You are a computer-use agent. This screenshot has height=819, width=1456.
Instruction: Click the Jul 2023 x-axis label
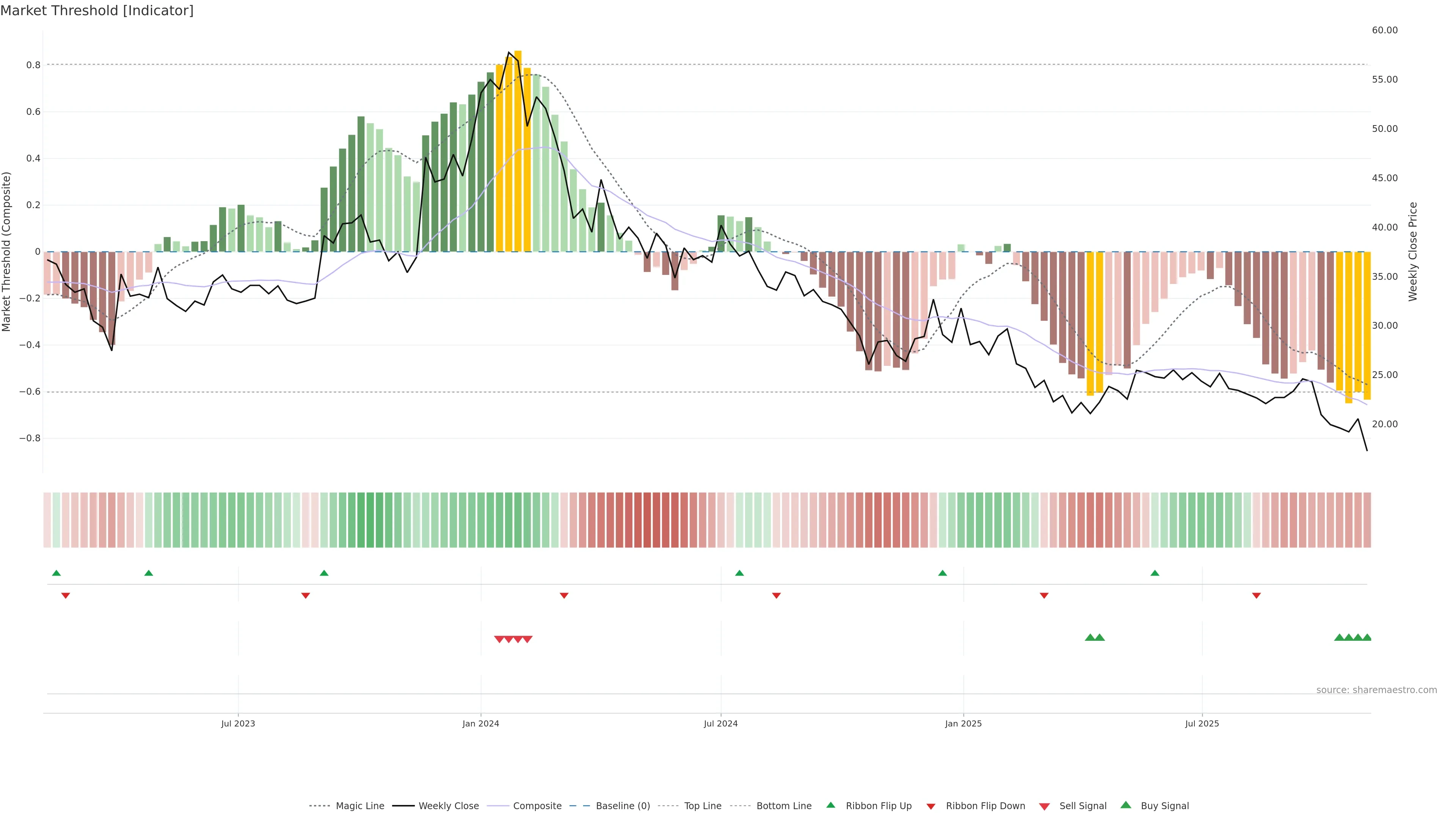click(238, 723)
